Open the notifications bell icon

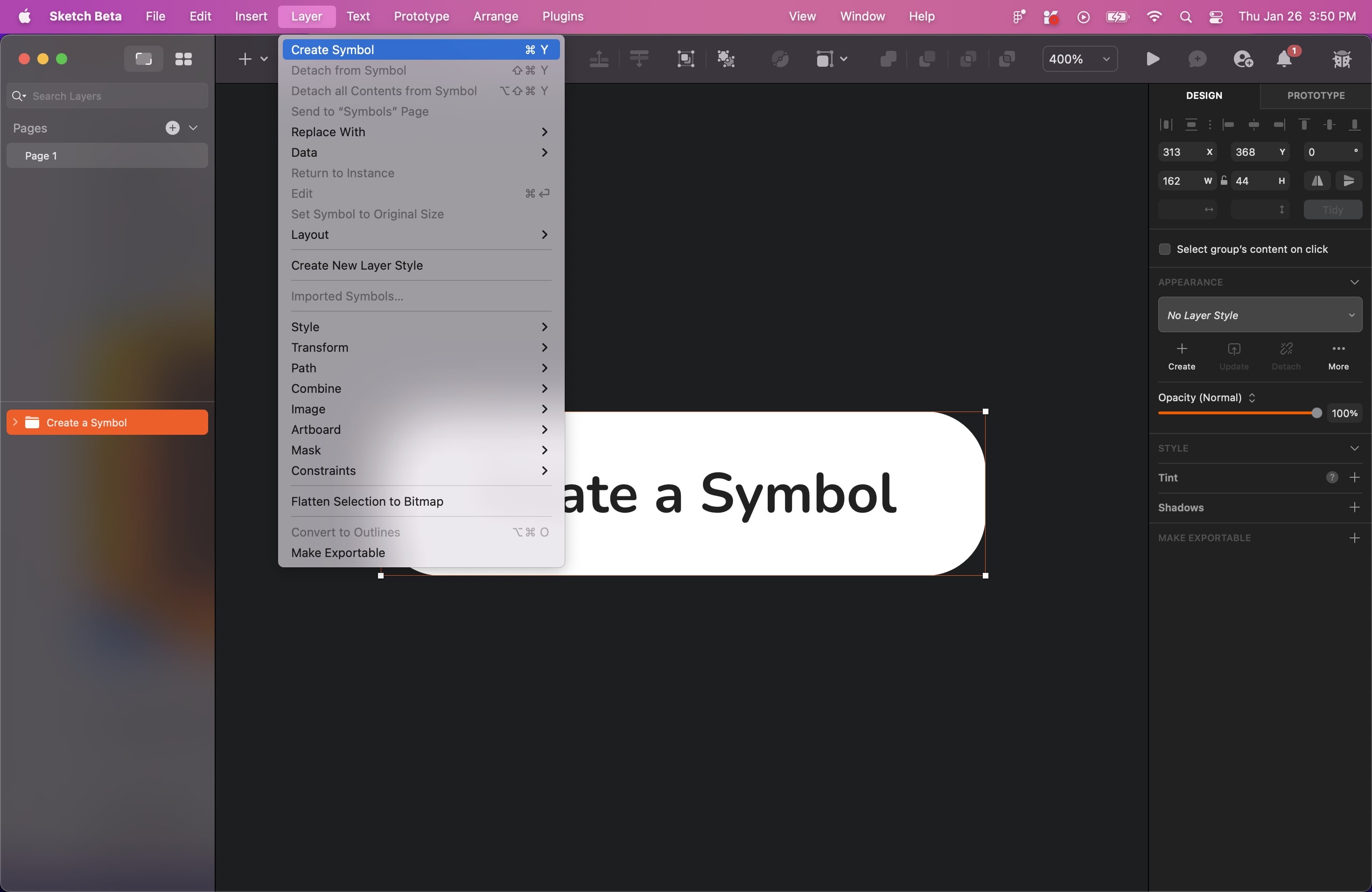coord(1284,59)
